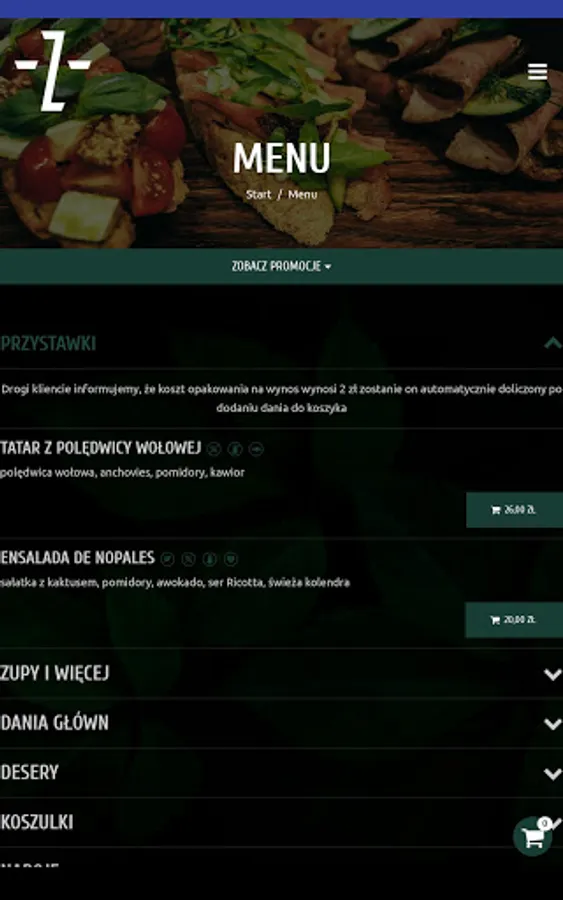Expand the Desery section
This screenshot has width=563, height=900.
281,773
